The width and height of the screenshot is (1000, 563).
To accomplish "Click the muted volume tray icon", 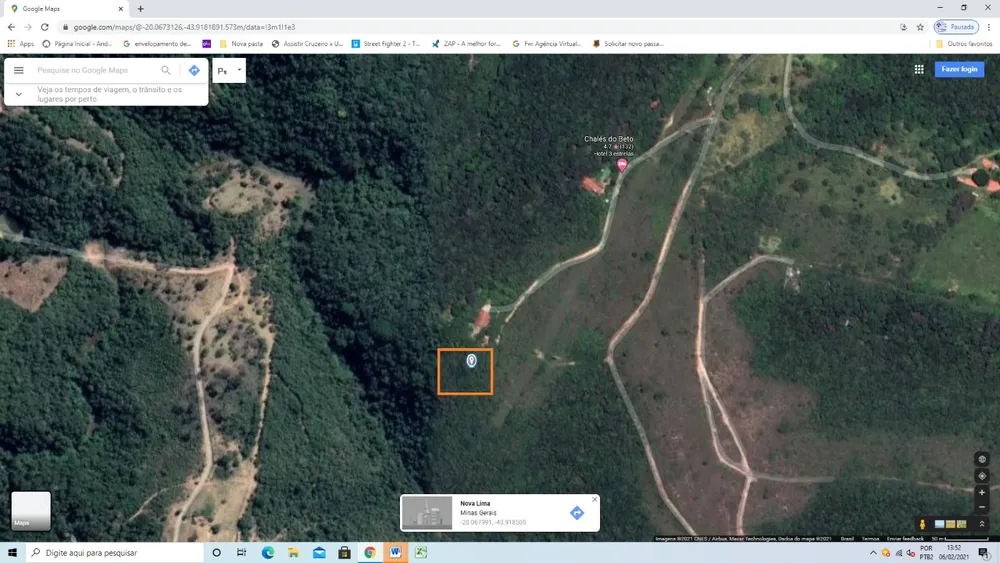I will 910,553.
